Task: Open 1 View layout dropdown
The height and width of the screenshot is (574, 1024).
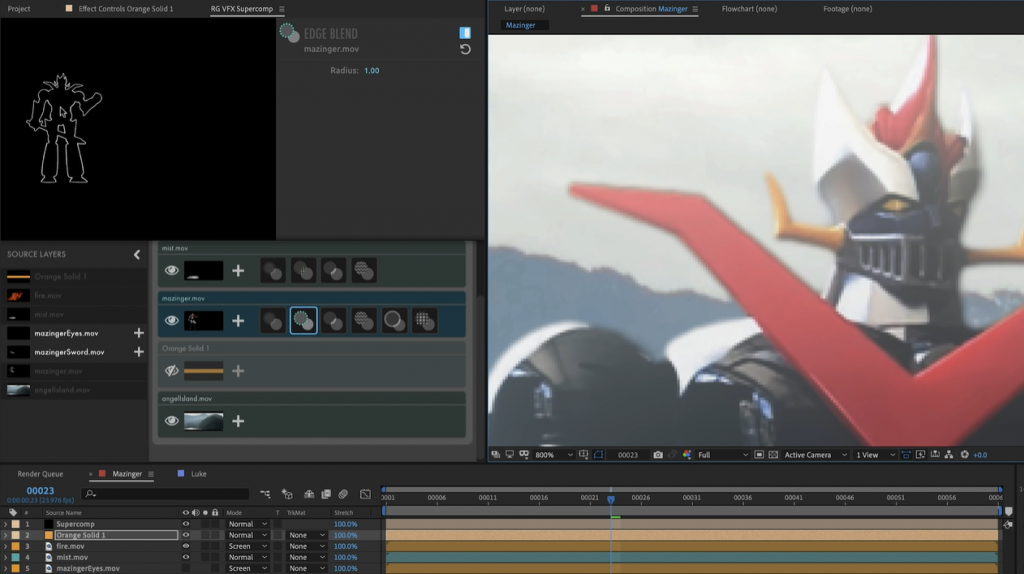Action: tap(875, 455)
